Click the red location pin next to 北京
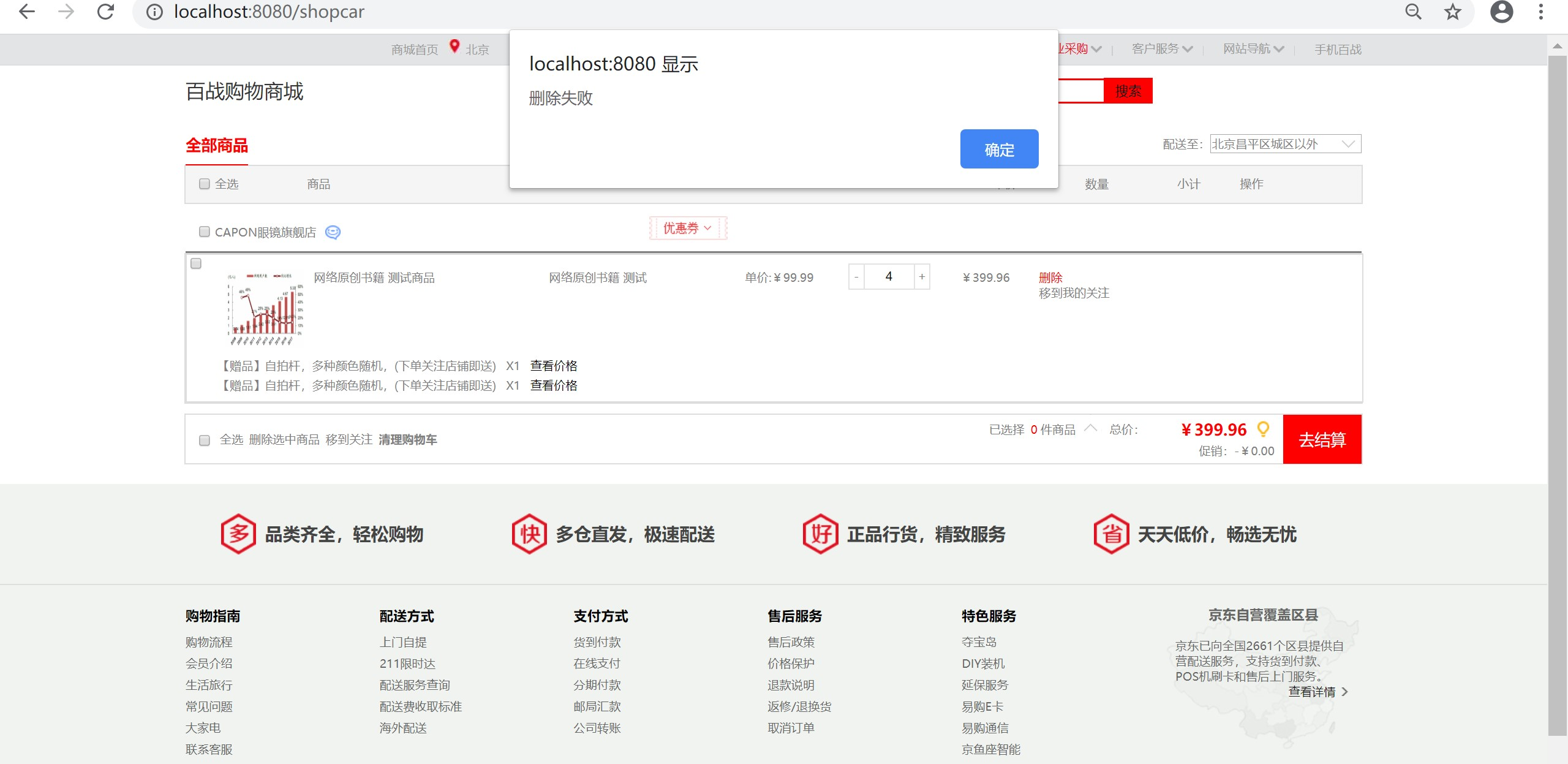 (454, 47)
